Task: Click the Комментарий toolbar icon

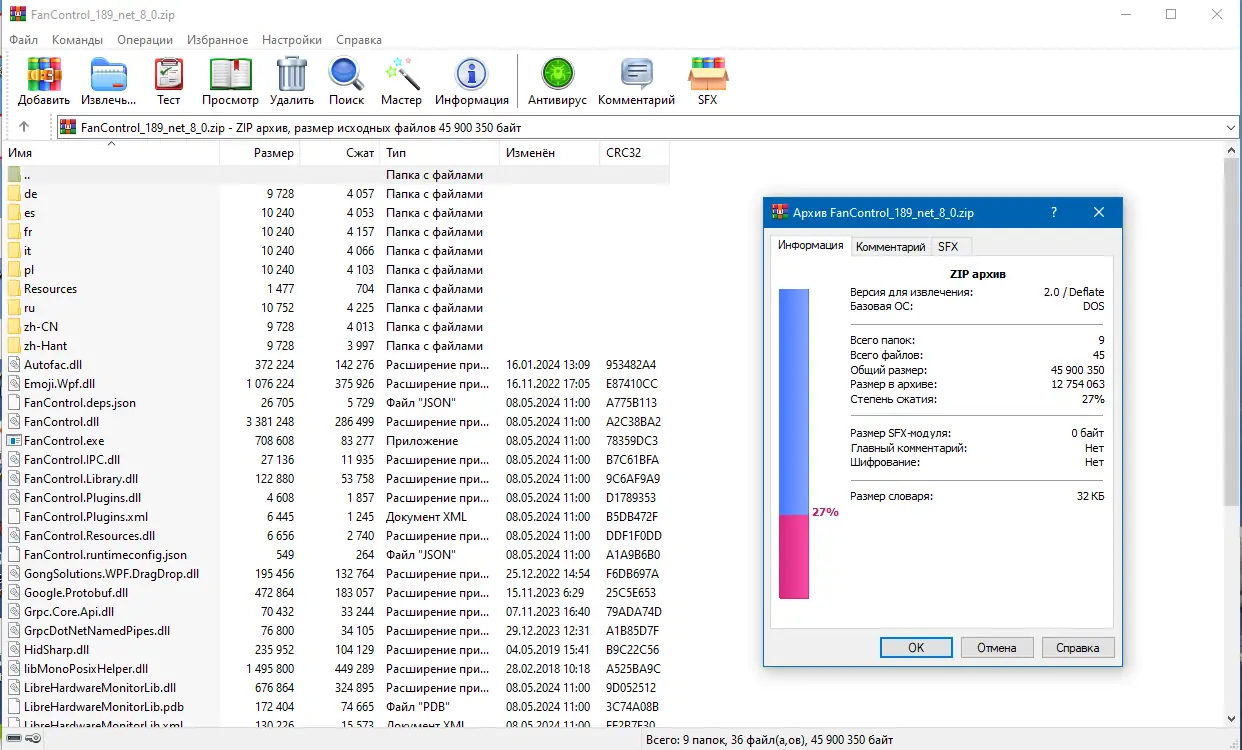Action: [636, 75]
